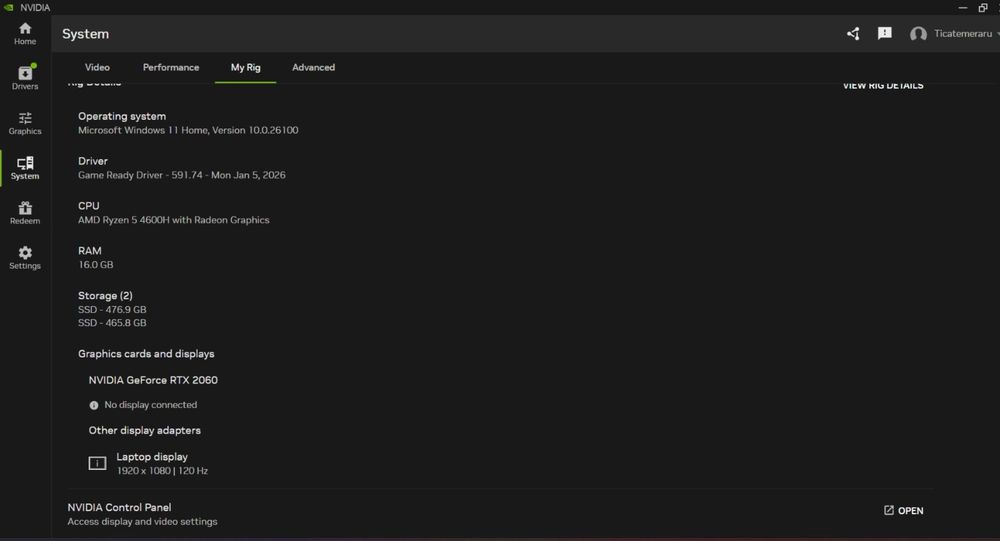
Task: Click 1920 x 1080 | 120 Hz text
Action: click(x=162, y=471)
